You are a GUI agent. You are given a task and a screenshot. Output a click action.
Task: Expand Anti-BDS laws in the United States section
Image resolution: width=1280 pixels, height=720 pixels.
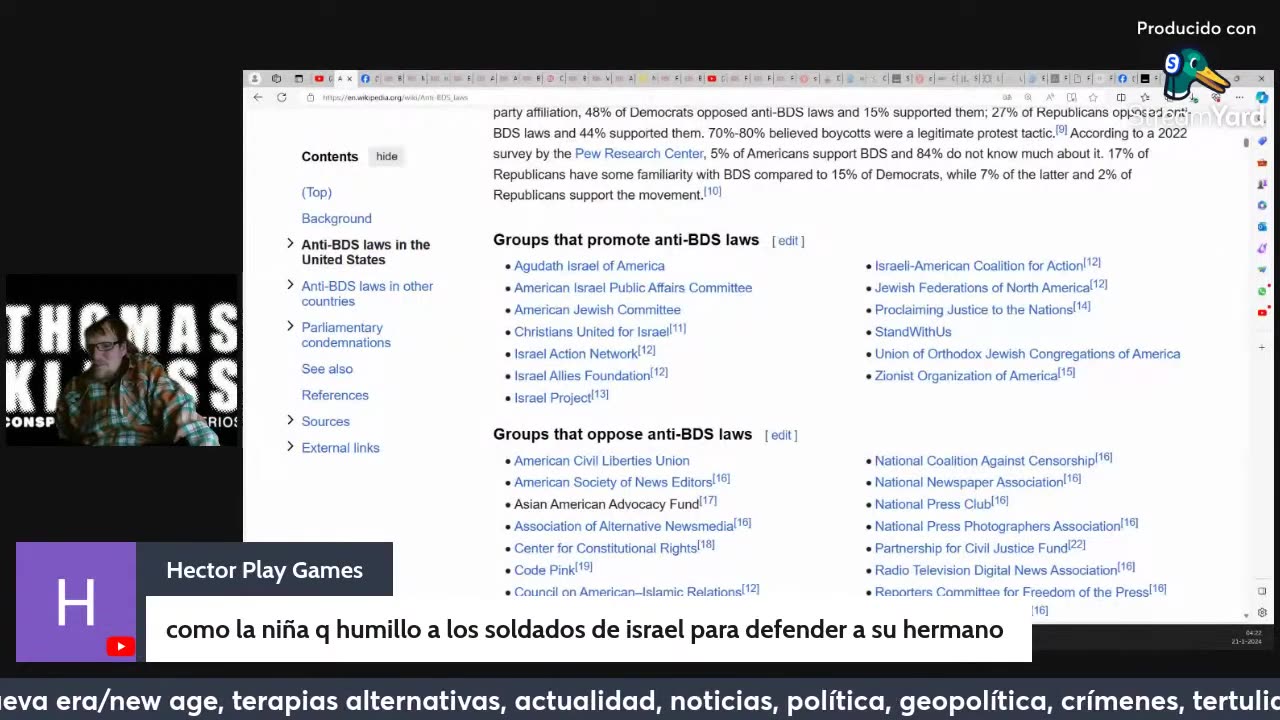(290, 244)
